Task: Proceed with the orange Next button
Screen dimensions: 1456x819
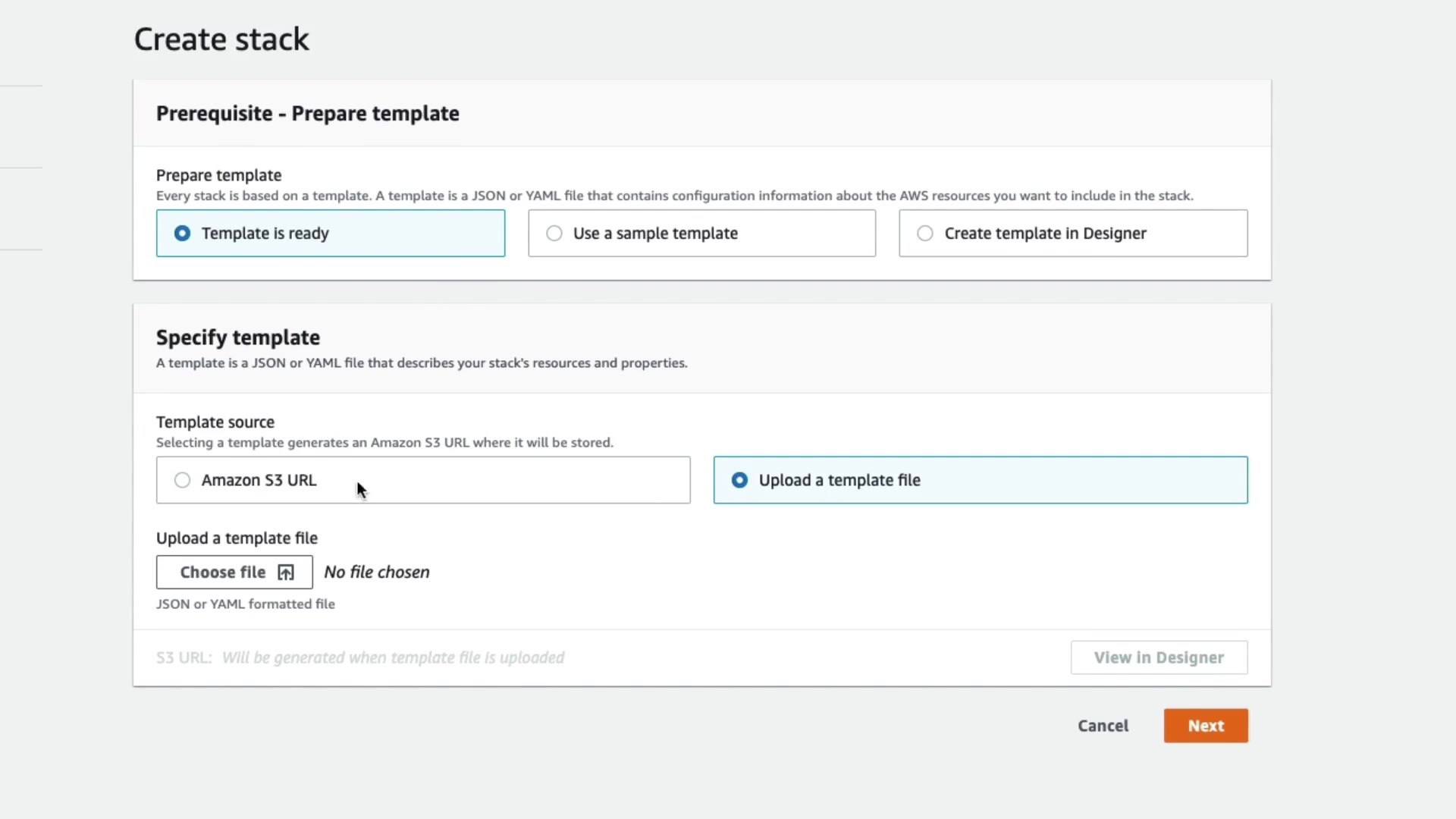Action: point(1205,726)
